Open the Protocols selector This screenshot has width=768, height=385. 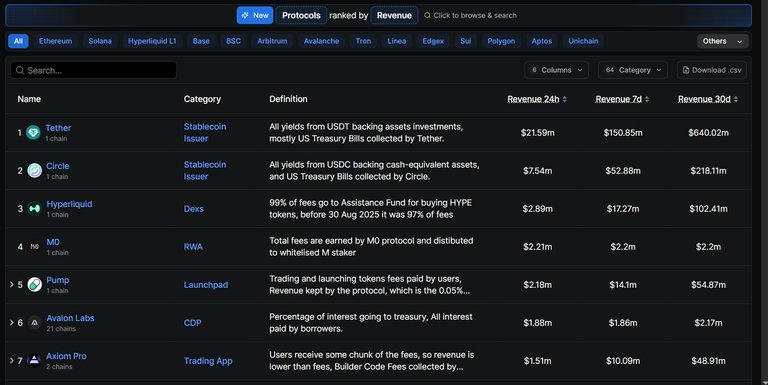point(301,15)
